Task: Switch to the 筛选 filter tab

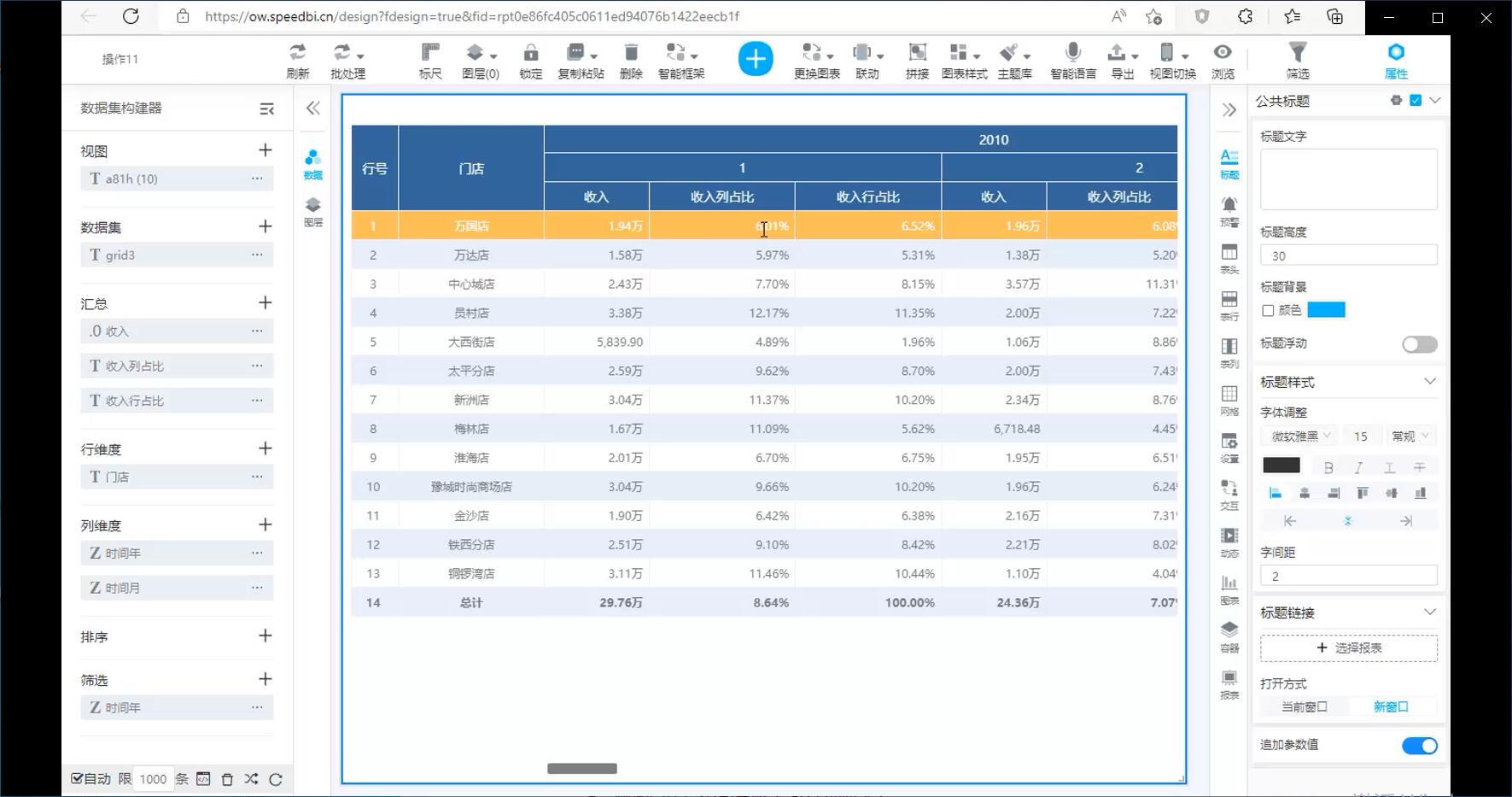Action: pos(1297,60)
